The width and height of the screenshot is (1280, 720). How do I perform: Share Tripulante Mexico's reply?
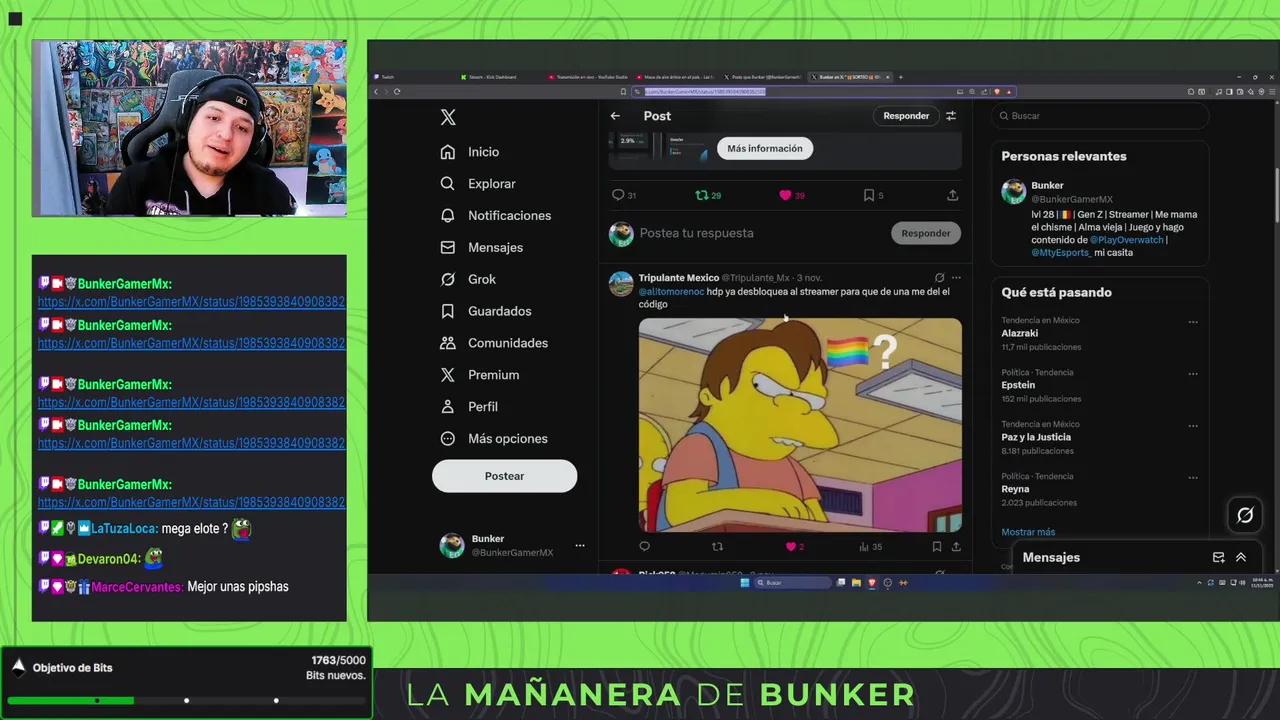coord(956,547)
